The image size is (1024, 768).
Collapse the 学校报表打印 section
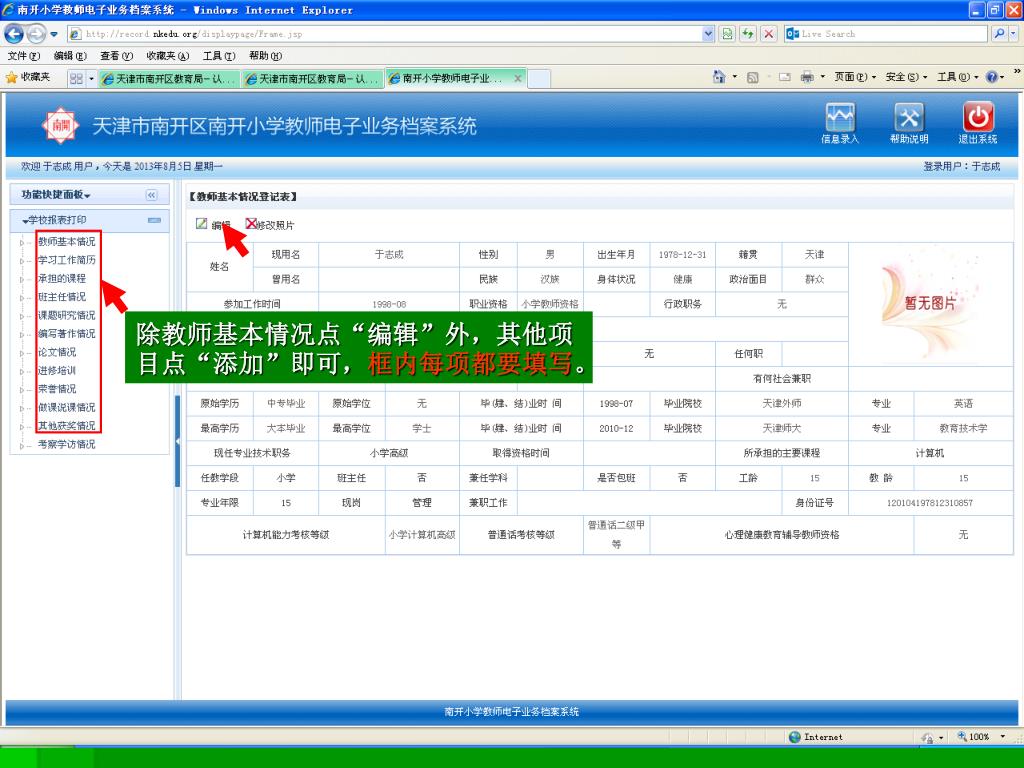pos(54,220)
